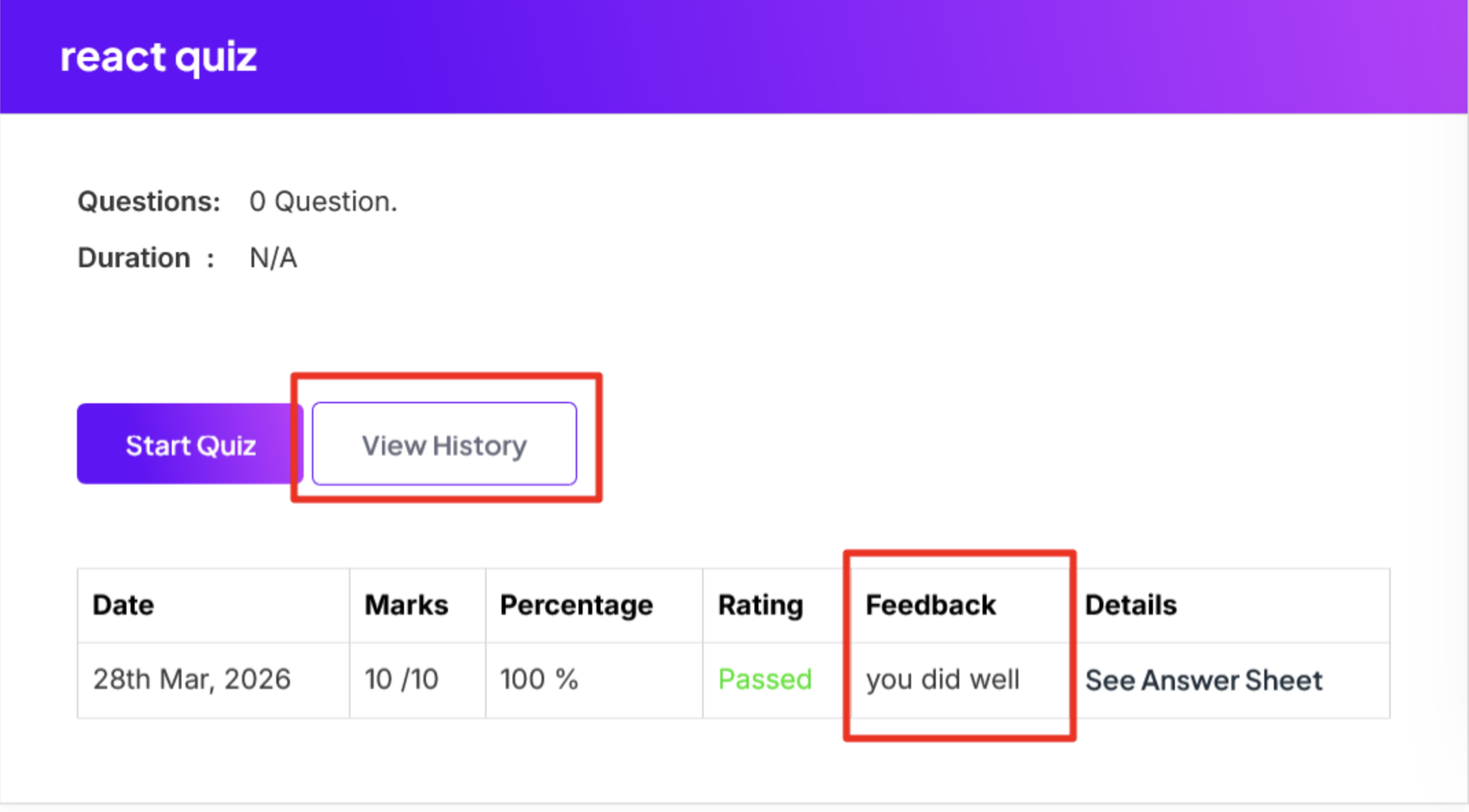Select the Date column header
The image size is (1469, 812).
(x=124, y=605)
